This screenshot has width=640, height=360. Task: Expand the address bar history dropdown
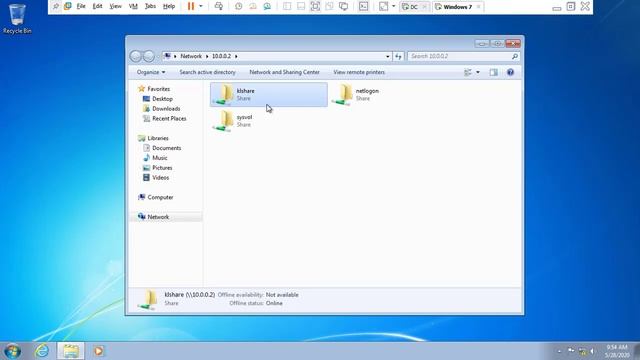click(387, 56)
